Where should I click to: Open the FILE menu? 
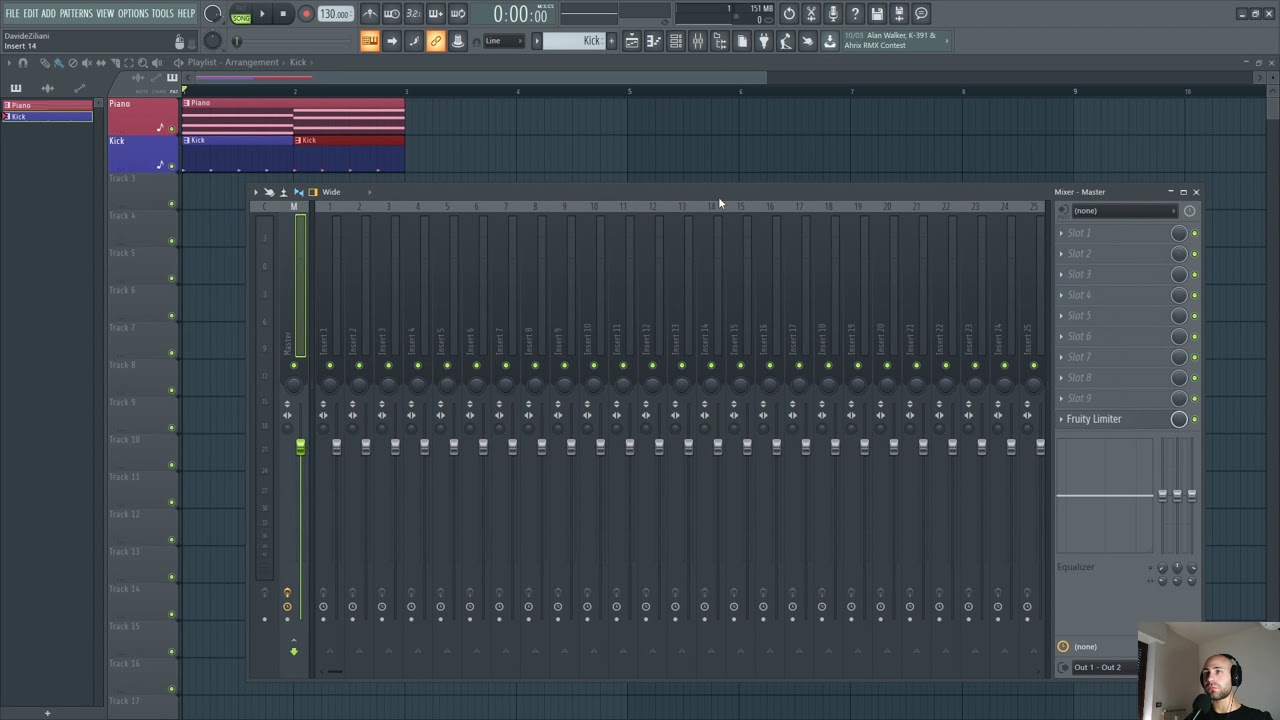coord(12,13)
